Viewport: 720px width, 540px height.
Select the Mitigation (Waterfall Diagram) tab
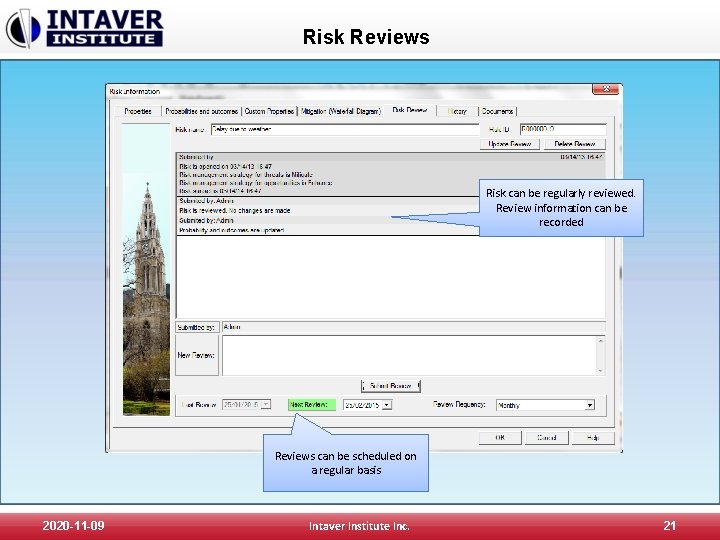(x=341, y=111)
